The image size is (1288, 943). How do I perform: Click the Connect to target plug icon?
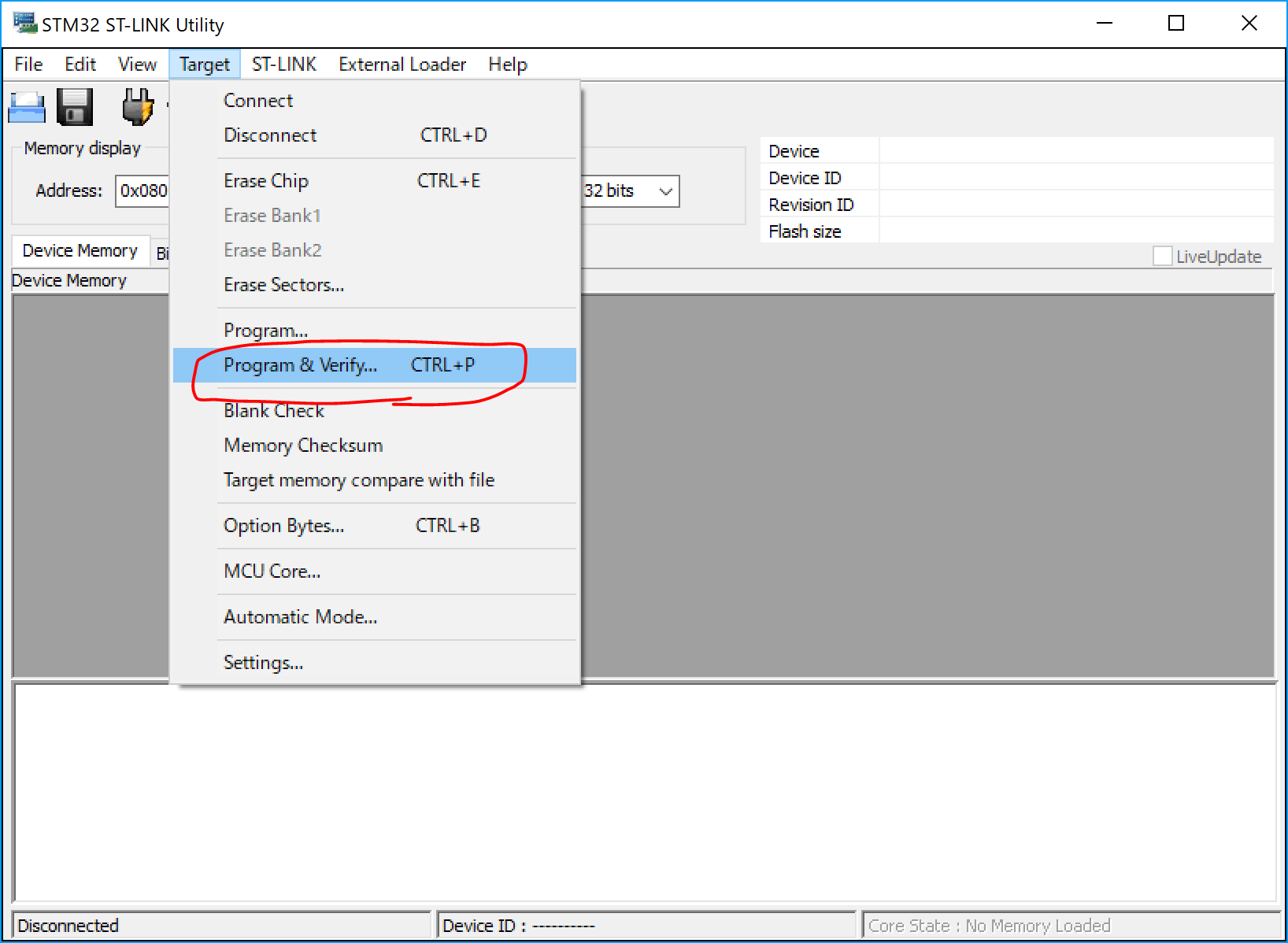tap(137, 107)
